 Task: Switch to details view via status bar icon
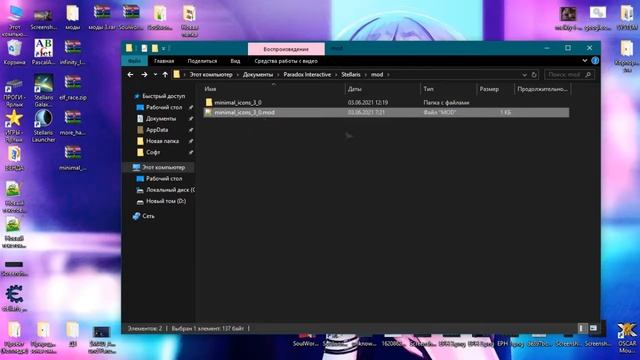582,328
